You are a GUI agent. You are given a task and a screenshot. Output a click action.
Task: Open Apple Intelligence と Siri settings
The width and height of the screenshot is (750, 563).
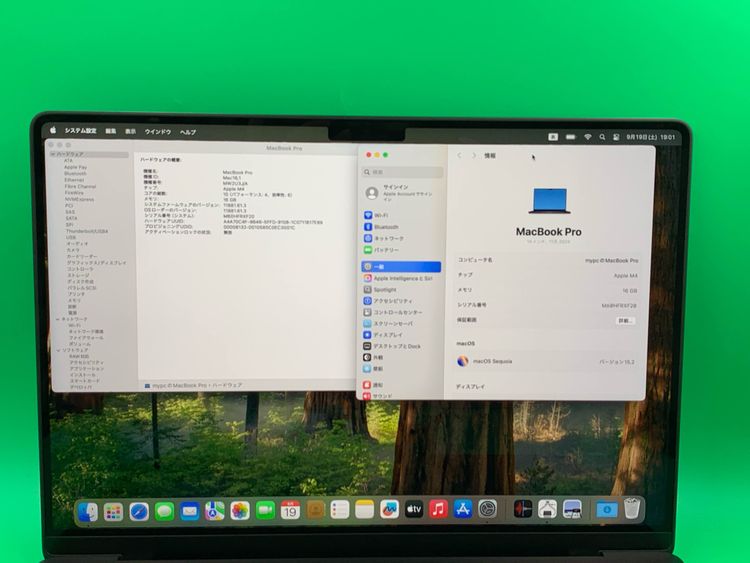401,278
